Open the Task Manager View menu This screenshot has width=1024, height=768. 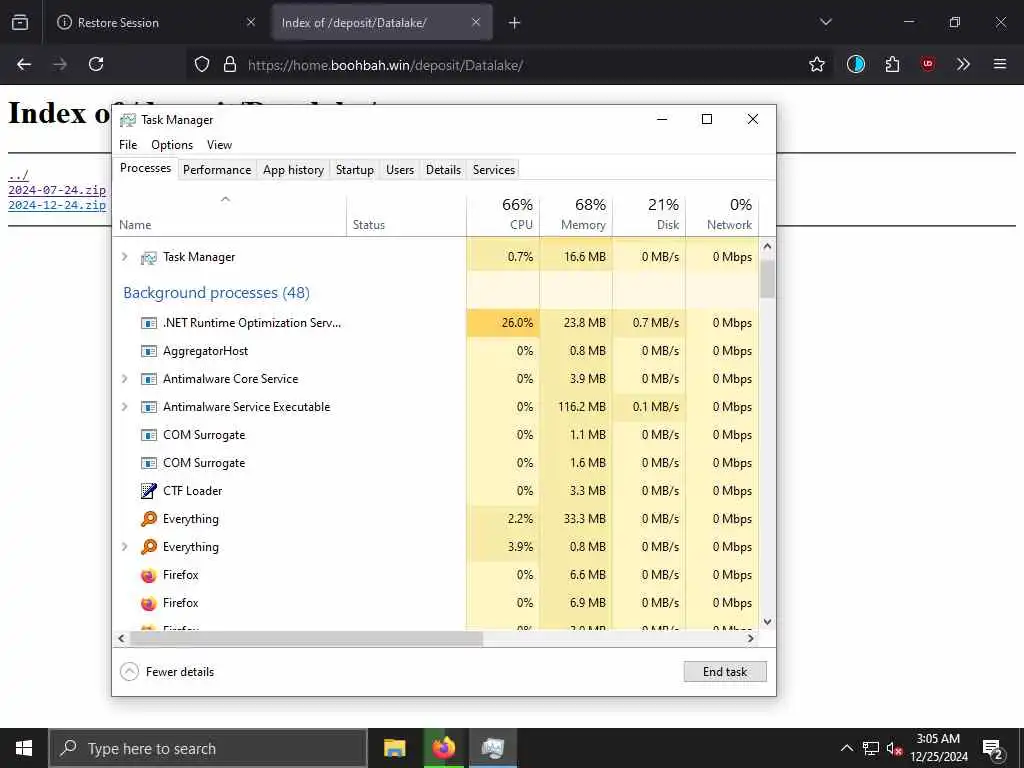click(x=219, y=144)
